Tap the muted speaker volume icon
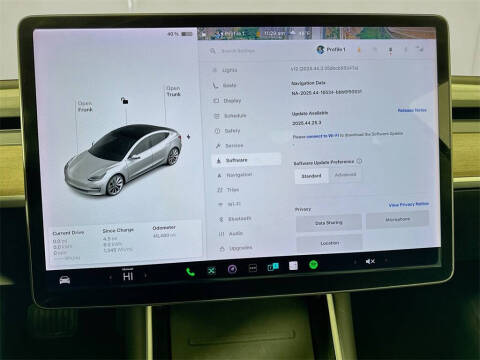Screen dimensions: 480x360 [370, 261]
